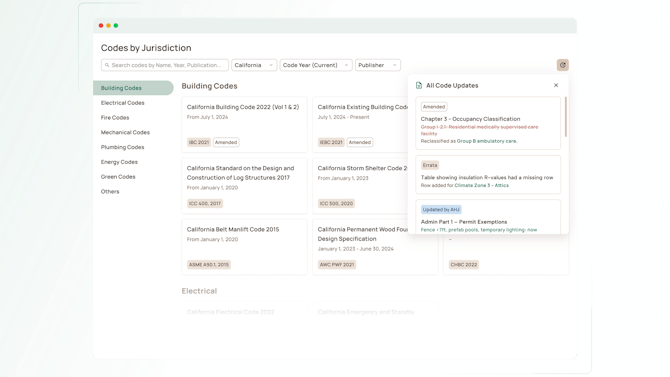Click the Electrical section heading
The width and height of the screenshot is (670, 377).
point(199,291)
